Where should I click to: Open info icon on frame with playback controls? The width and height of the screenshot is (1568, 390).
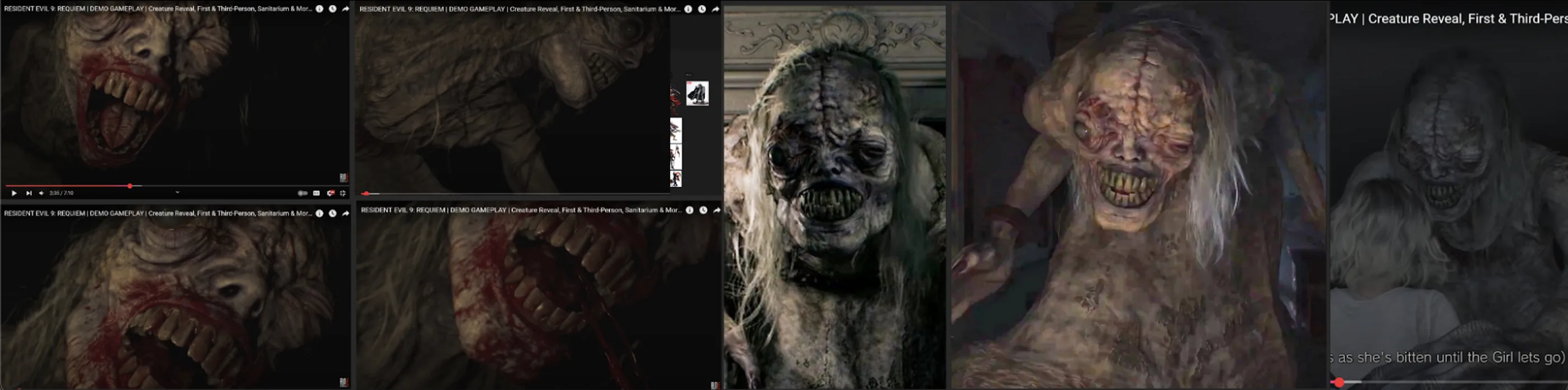[320, 9]
